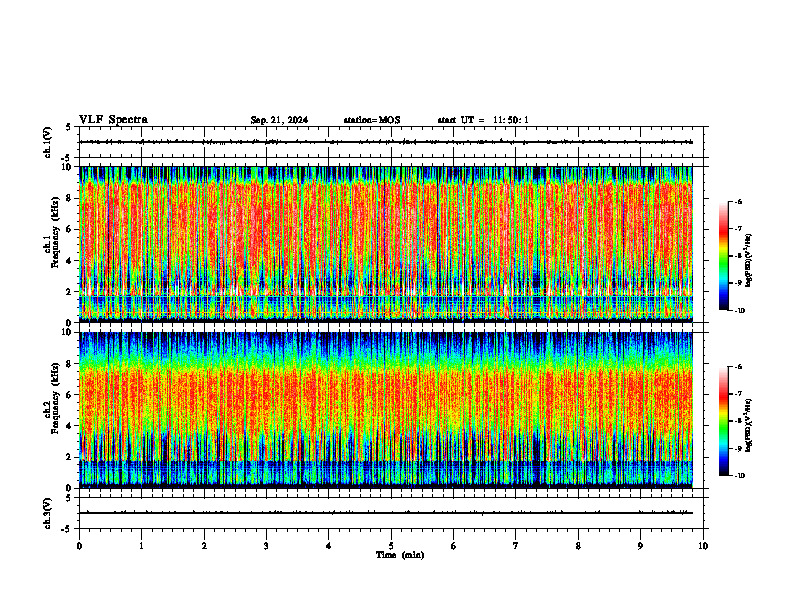The height and width of the screenshot is (612, 792).
Task: Click the "-6" label on ch.2 colorbar
Action: click(738, 367)
